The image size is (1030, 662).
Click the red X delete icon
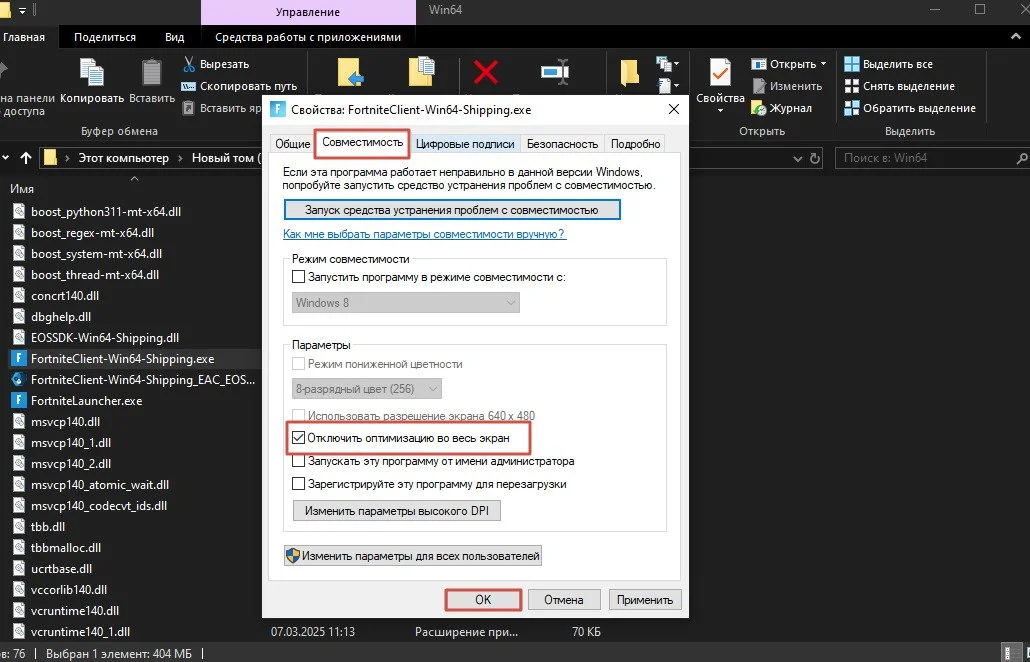pos(485,72)
